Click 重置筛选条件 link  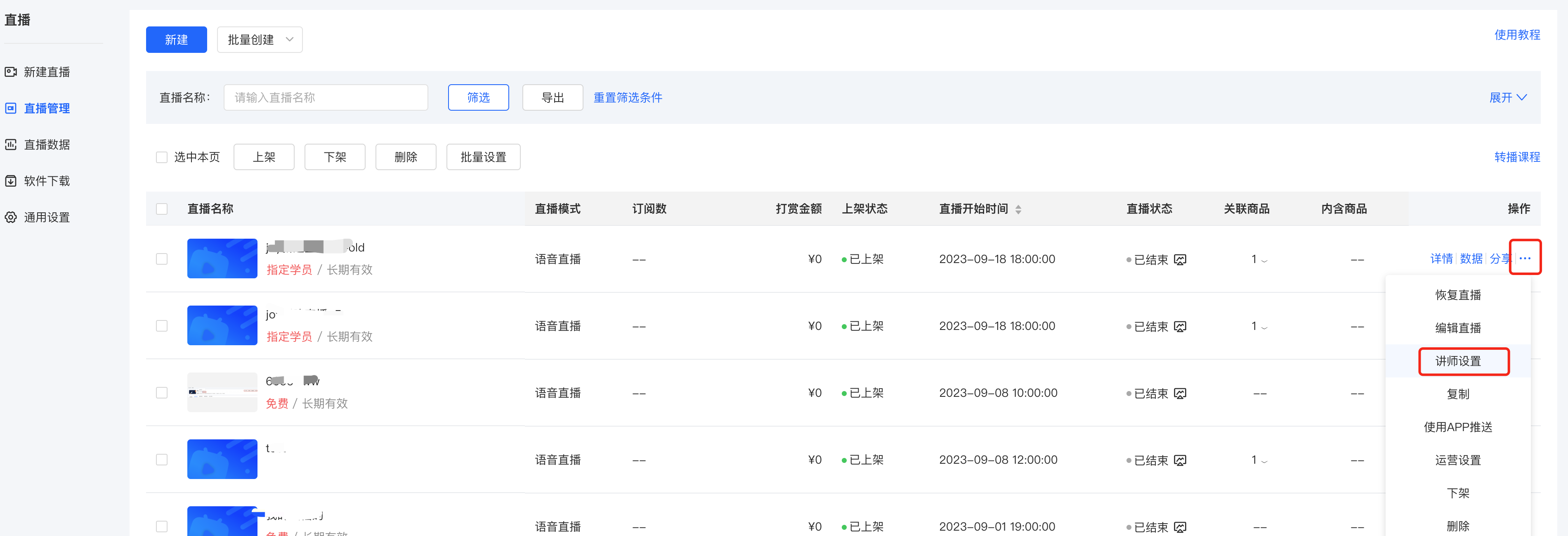(628, 97)
